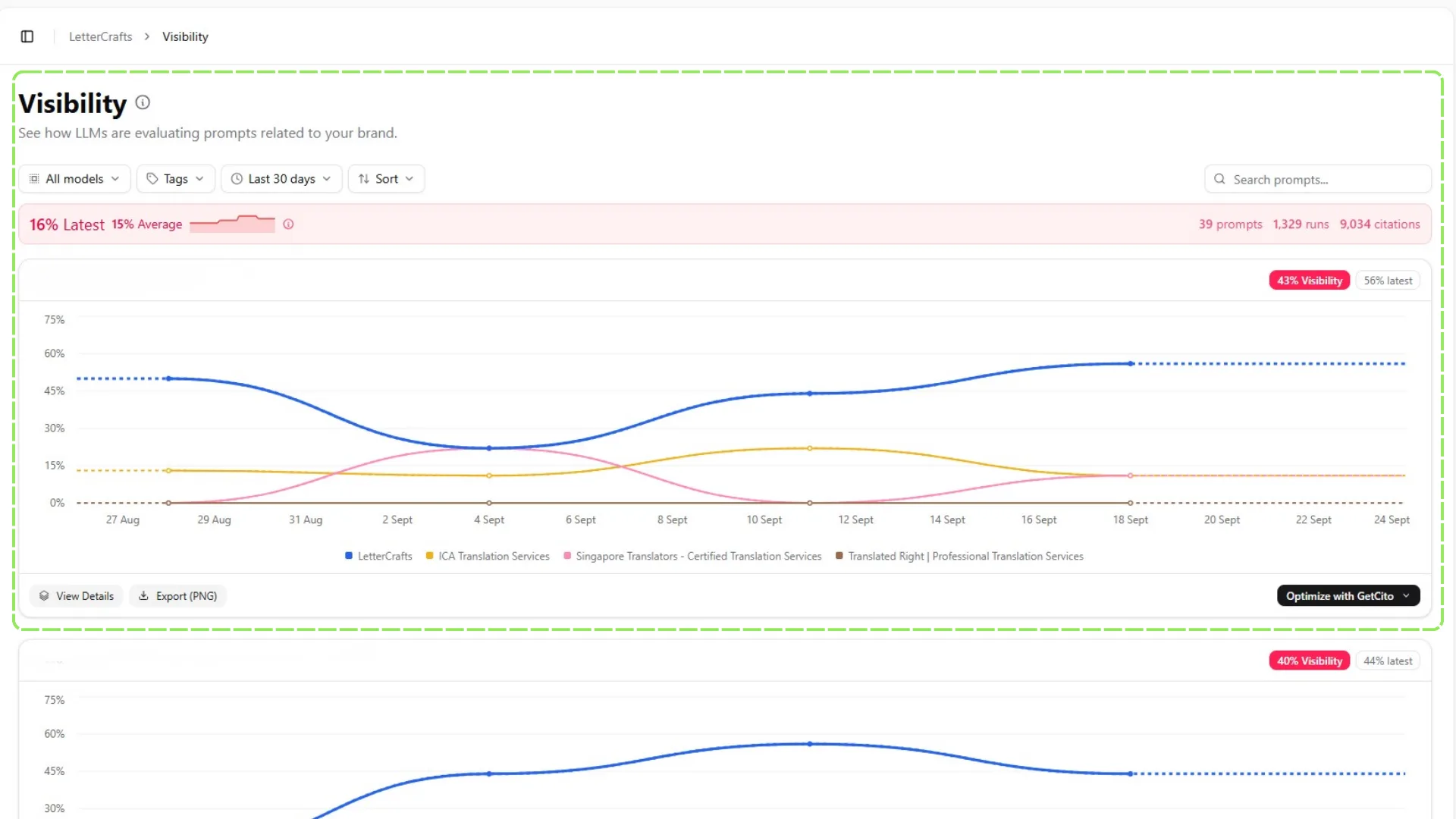Screen dimensions: 1456x819
Task: Click the layers icon in View Details
Action: (44, 596)
